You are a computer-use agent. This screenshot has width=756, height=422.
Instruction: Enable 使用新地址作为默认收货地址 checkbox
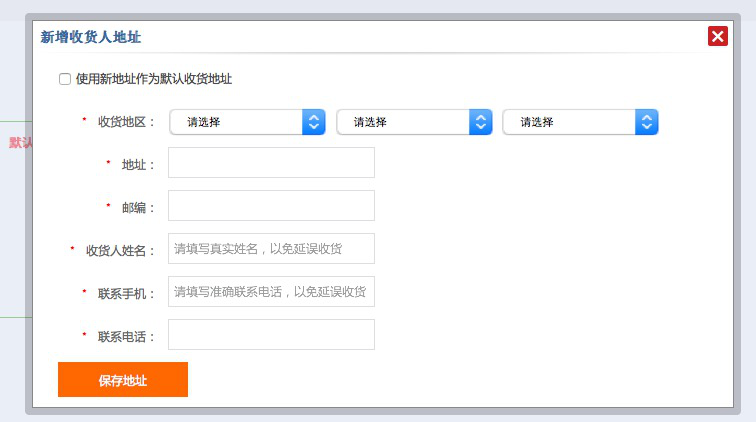tap(65, 79)
